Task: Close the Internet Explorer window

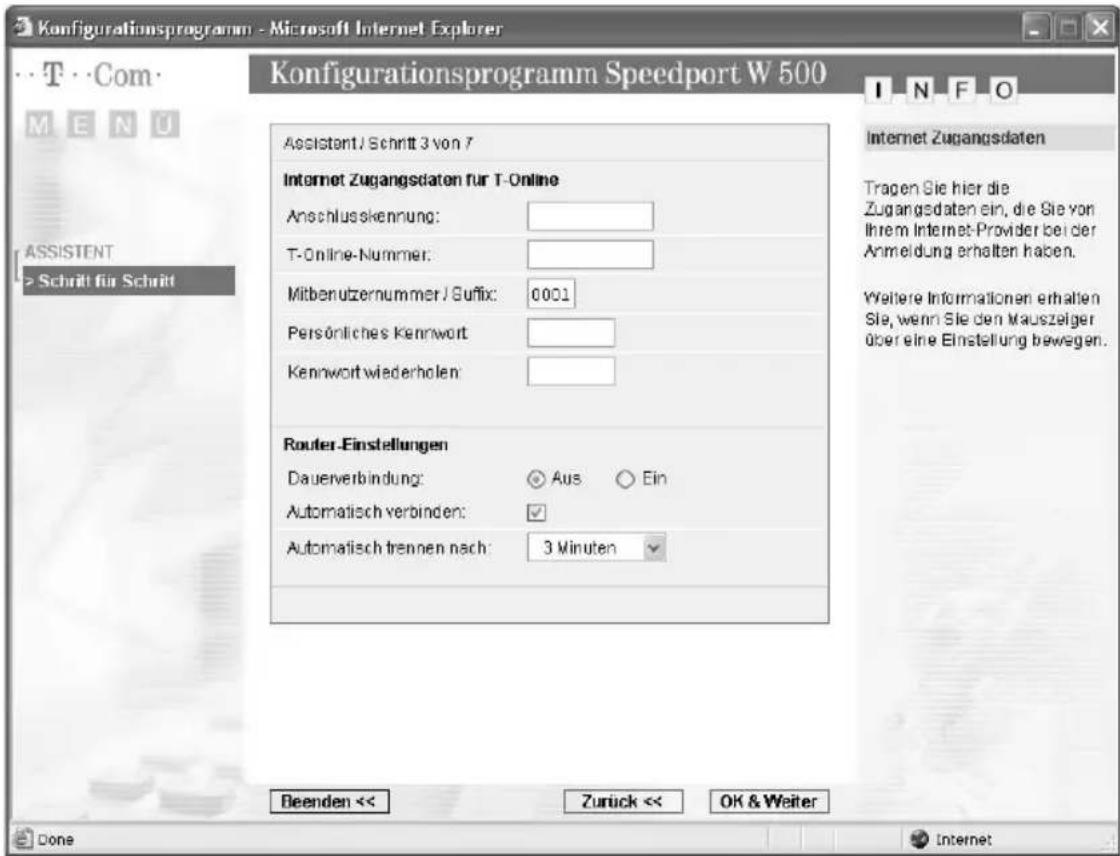Action: (1098, 29)
